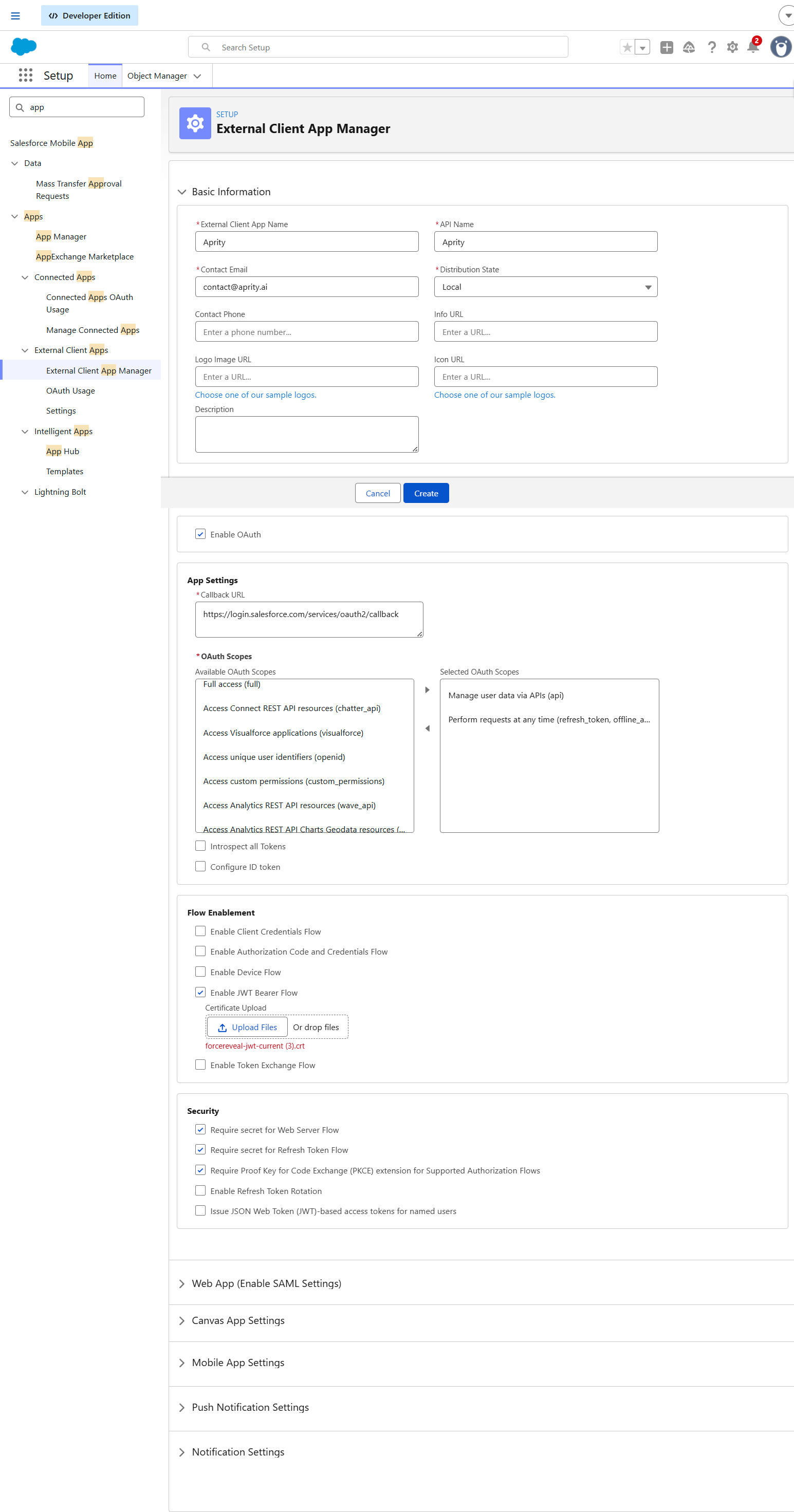
Task: Uncheck Enable OAuth checkbox
Action: 200,534
